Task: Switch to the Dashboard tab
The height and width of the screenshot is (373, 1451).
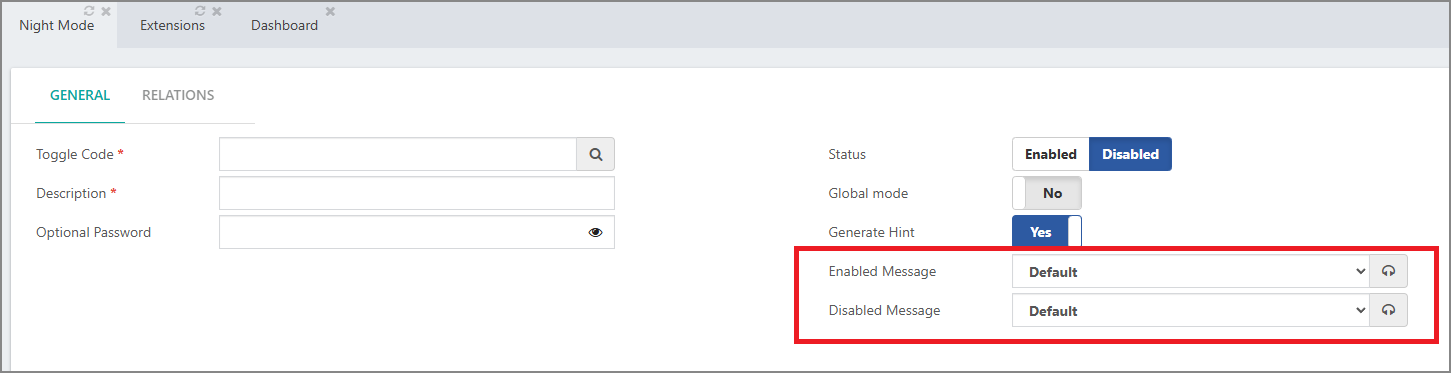Action: pyautogui.click(x=284, y=26)
